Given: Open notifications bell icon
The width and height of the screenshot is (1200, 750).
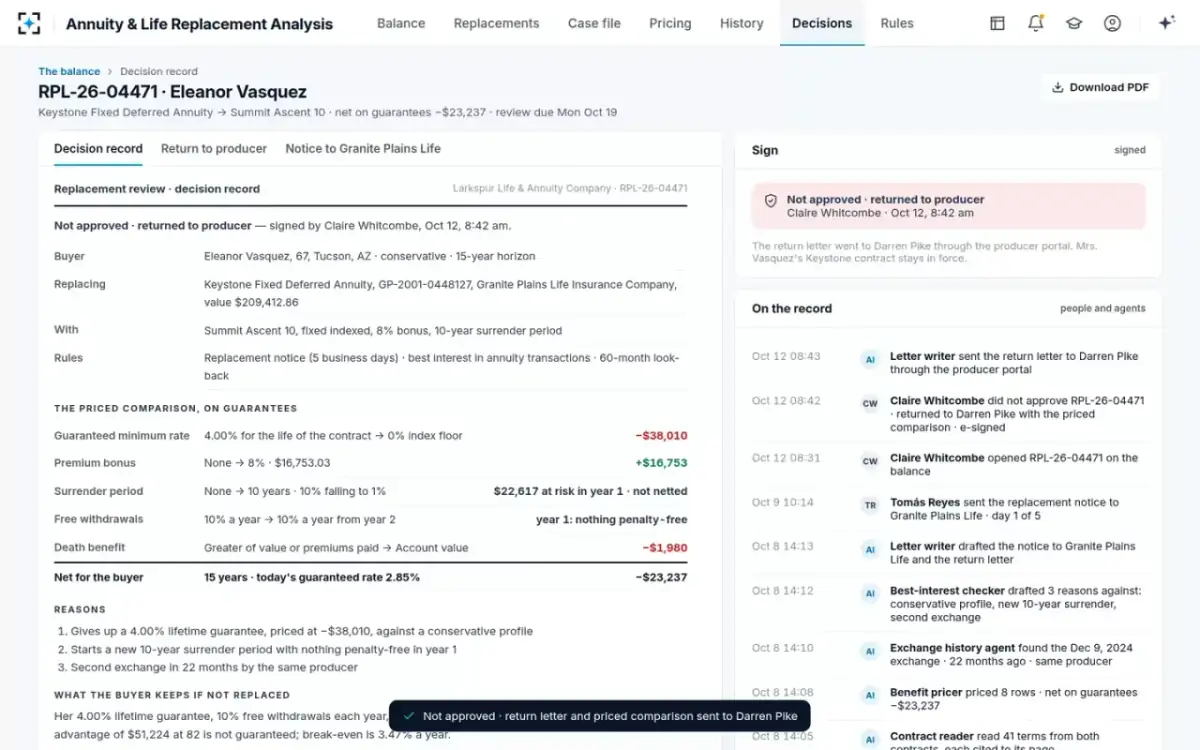Looking at the screenshot, I should point(1036,23).
